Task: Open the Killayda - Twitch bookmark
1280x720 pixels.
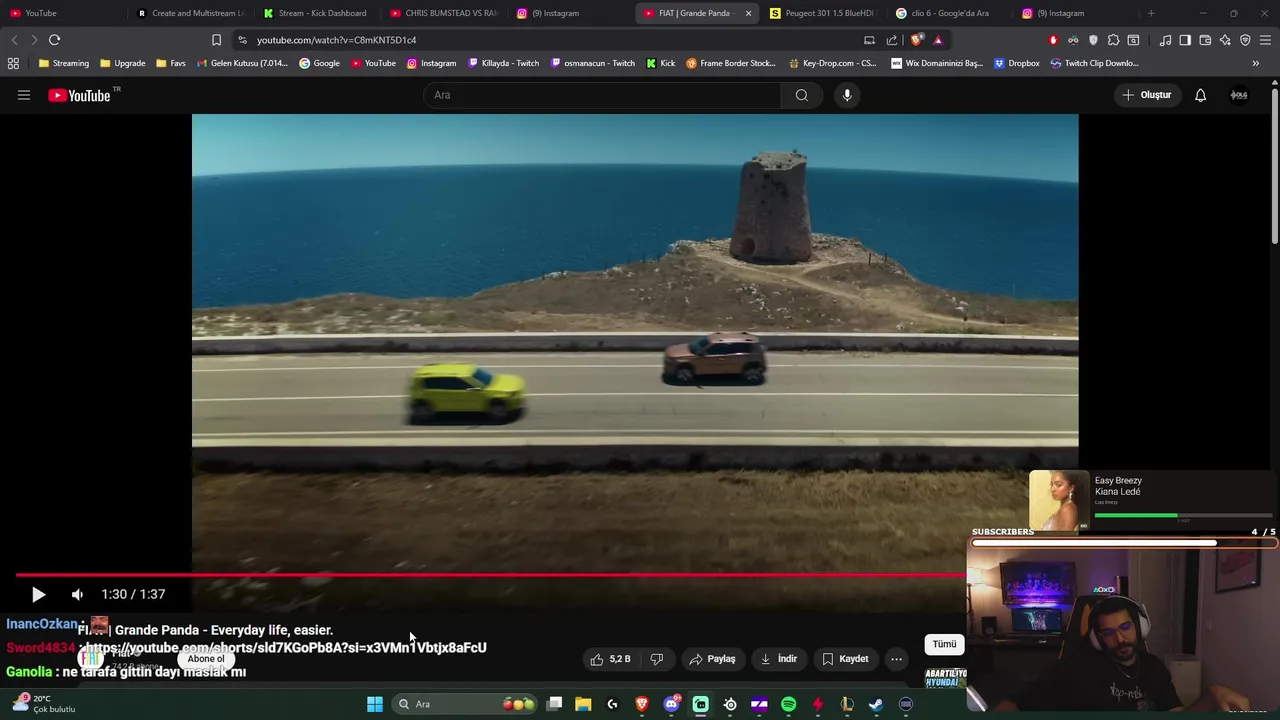Action: coord(503,63)
